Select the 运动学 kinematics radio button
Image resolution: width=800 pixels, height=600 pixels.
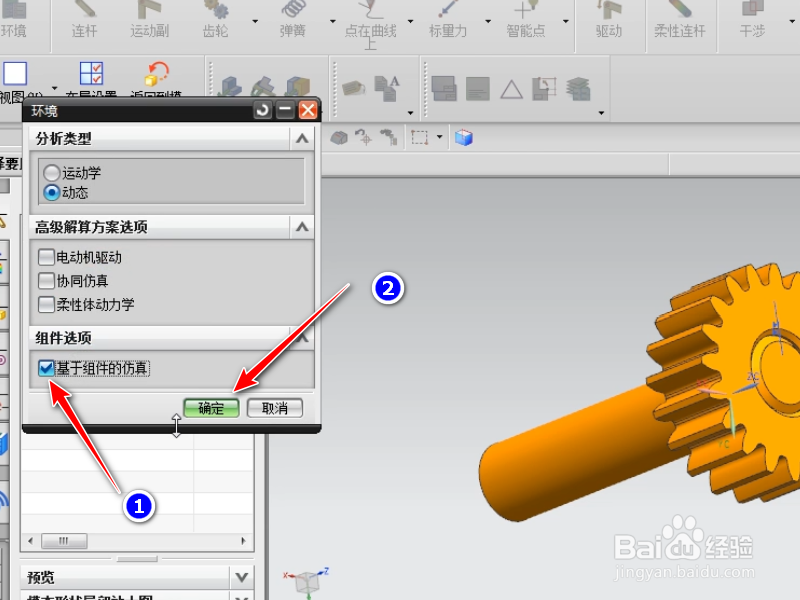(x=51, y=173)
